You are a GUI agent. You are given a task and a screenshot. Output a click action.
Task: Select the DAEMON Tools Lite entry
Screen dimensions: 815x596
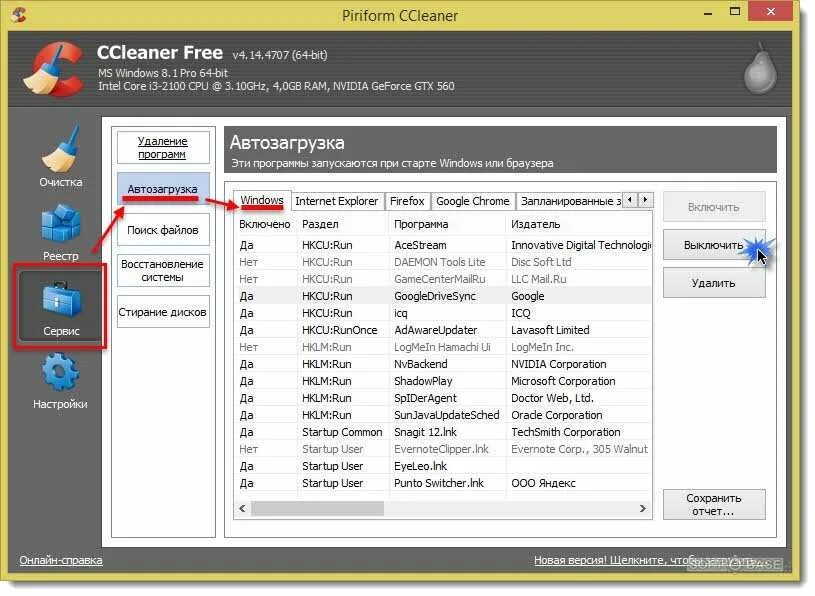443,262
